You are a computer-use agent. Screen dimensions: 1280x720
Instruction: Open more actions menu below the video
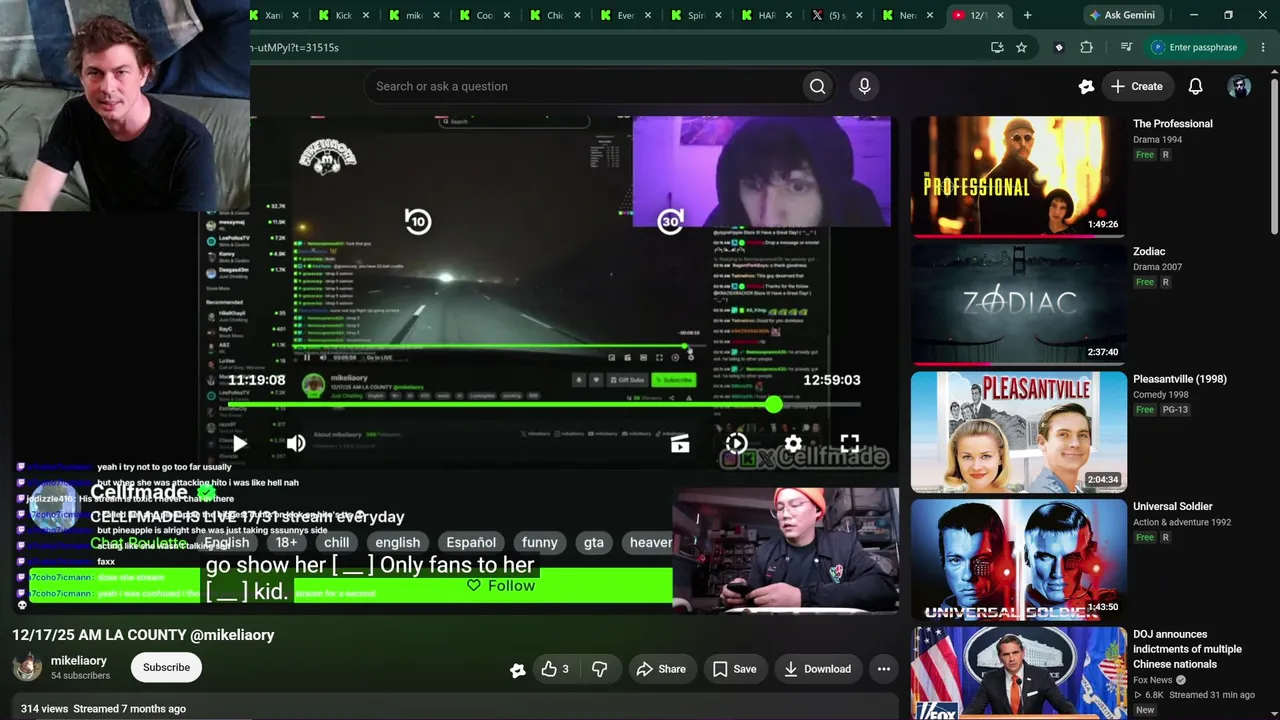point(884,669)
